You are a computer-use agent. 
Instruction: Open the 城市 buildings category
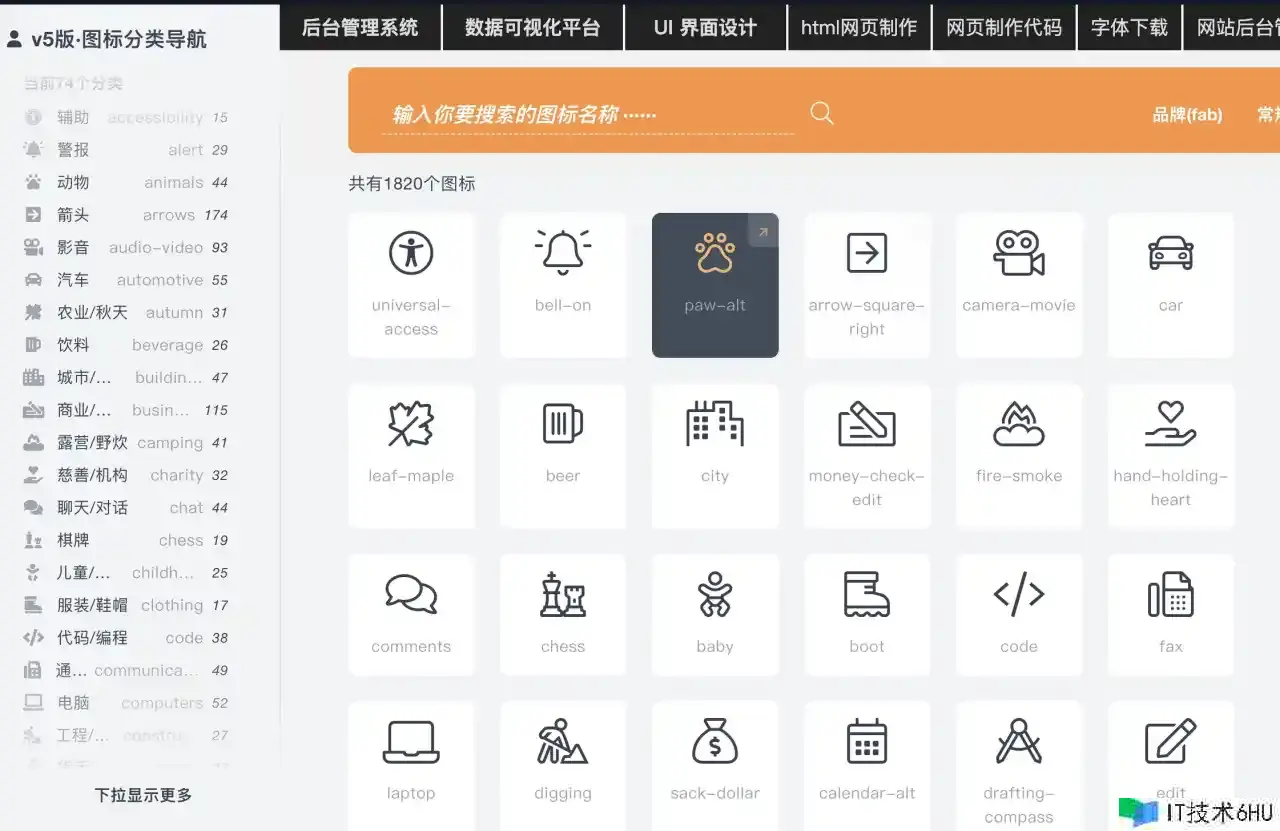point(126,377)
